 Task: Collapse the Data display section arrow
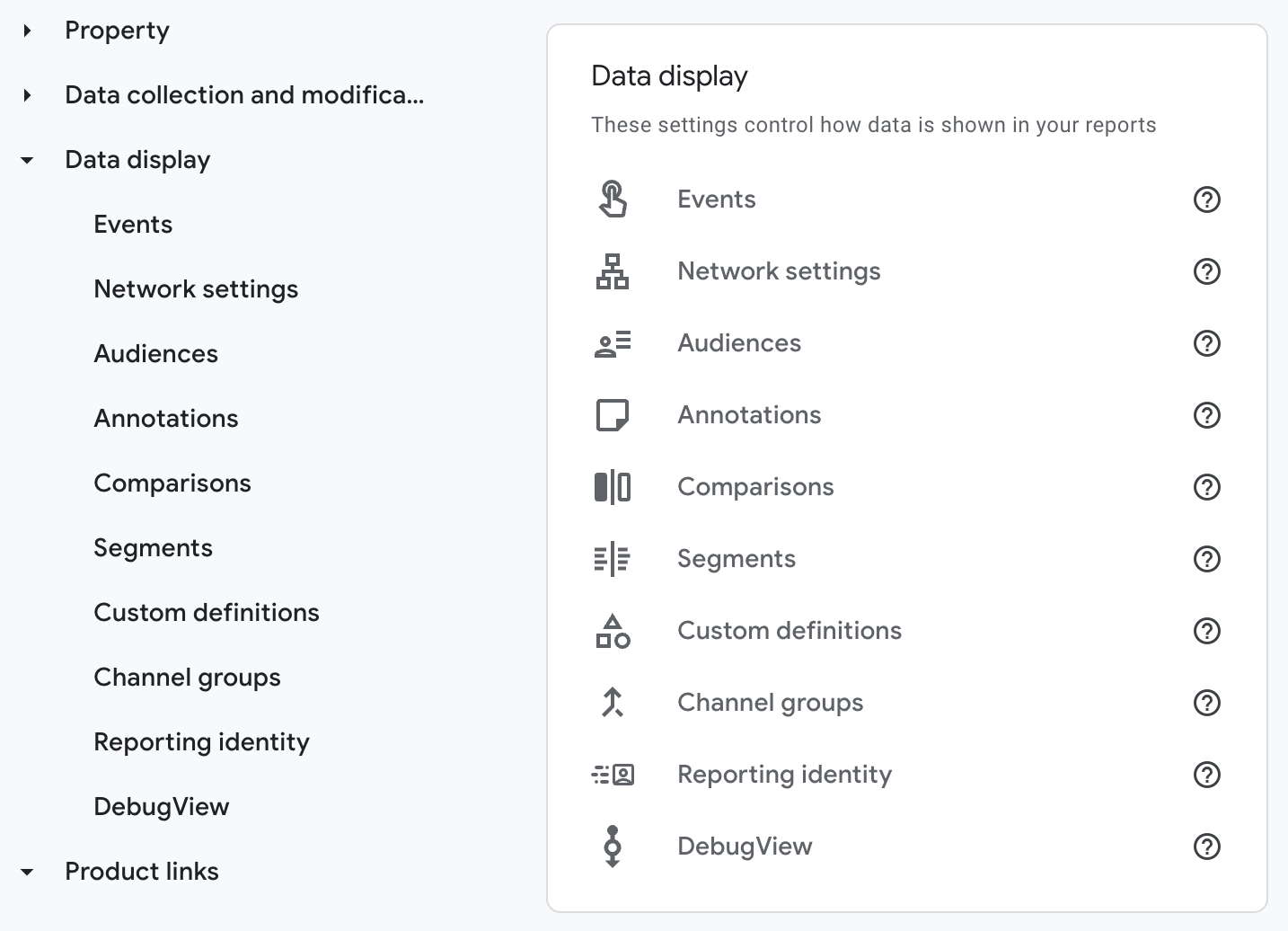tap(28, 160)
